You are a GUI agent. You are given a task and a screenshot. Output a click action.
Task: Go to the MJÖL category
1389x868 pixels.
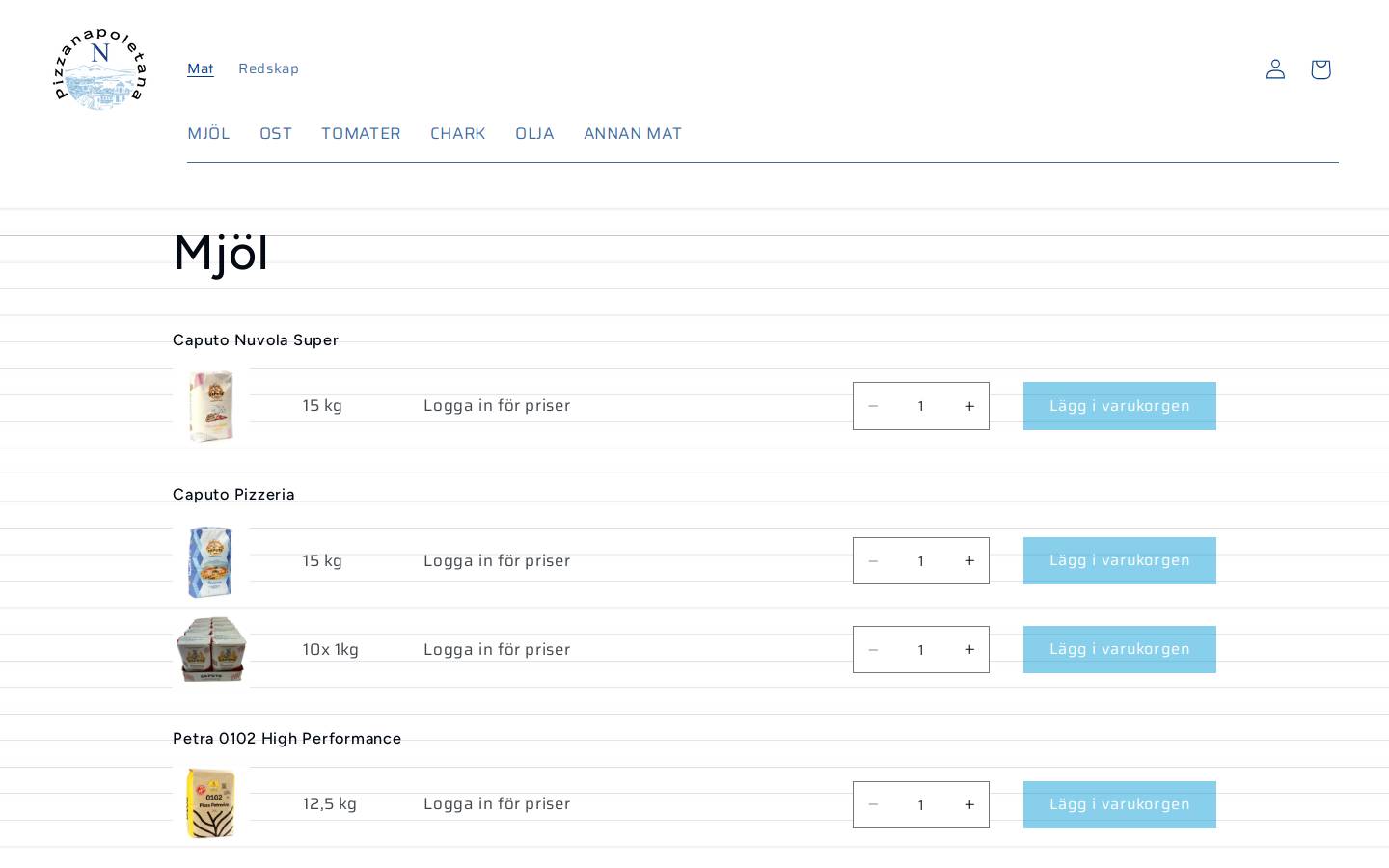[x=208, y=133]
